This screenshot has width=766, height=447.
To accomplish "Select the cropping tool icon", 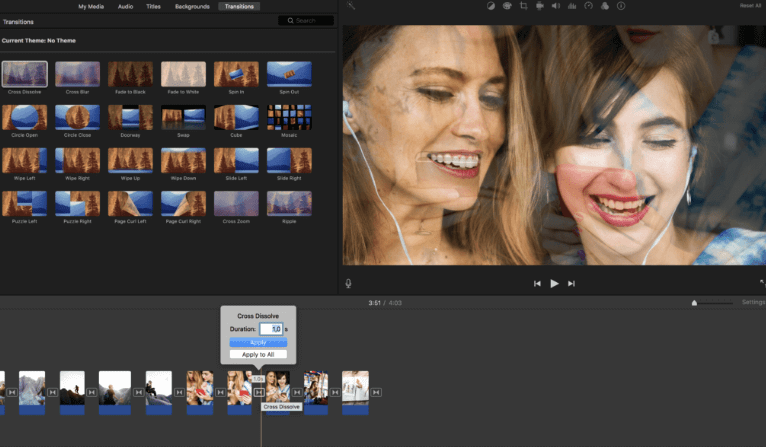I will [x=523, y=6].
